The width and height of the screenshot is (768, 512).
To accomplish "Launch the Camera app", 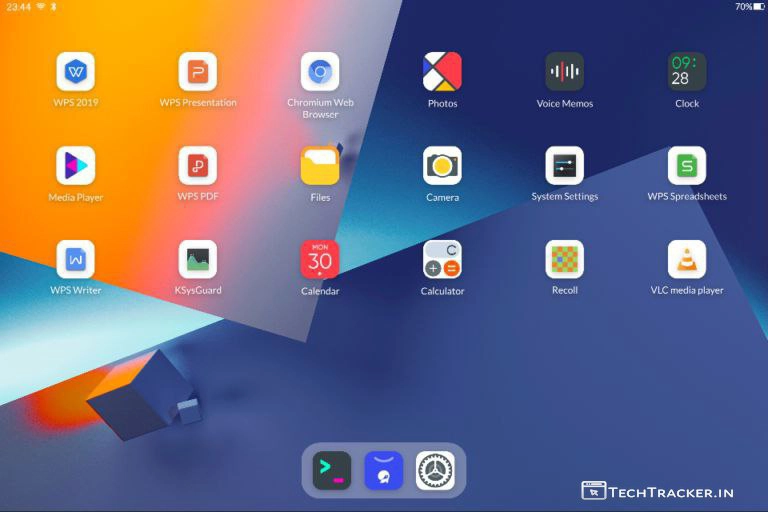I will pyautogui.click(x=442, y=166).
